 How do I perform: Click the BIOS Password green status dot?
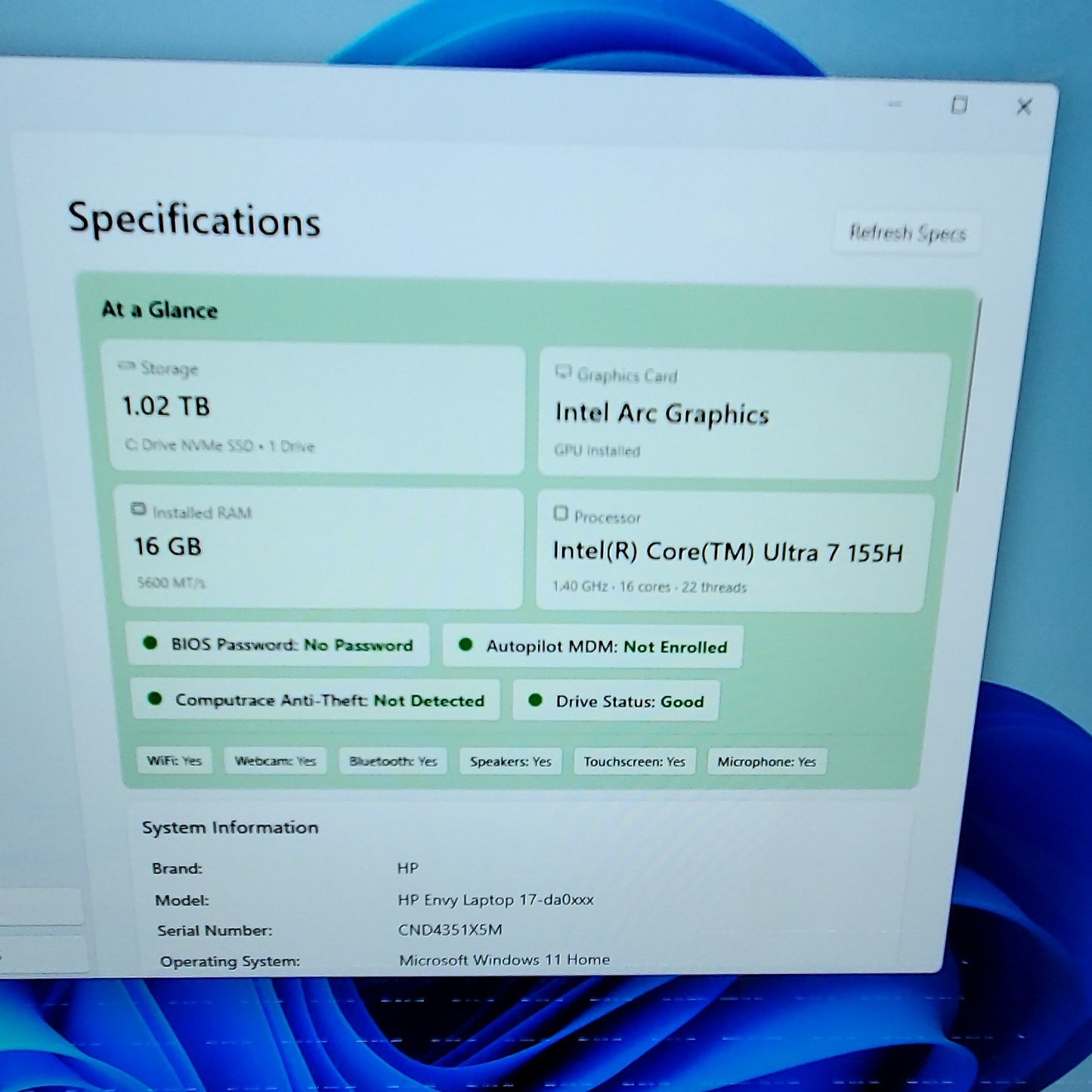point(150,642)
